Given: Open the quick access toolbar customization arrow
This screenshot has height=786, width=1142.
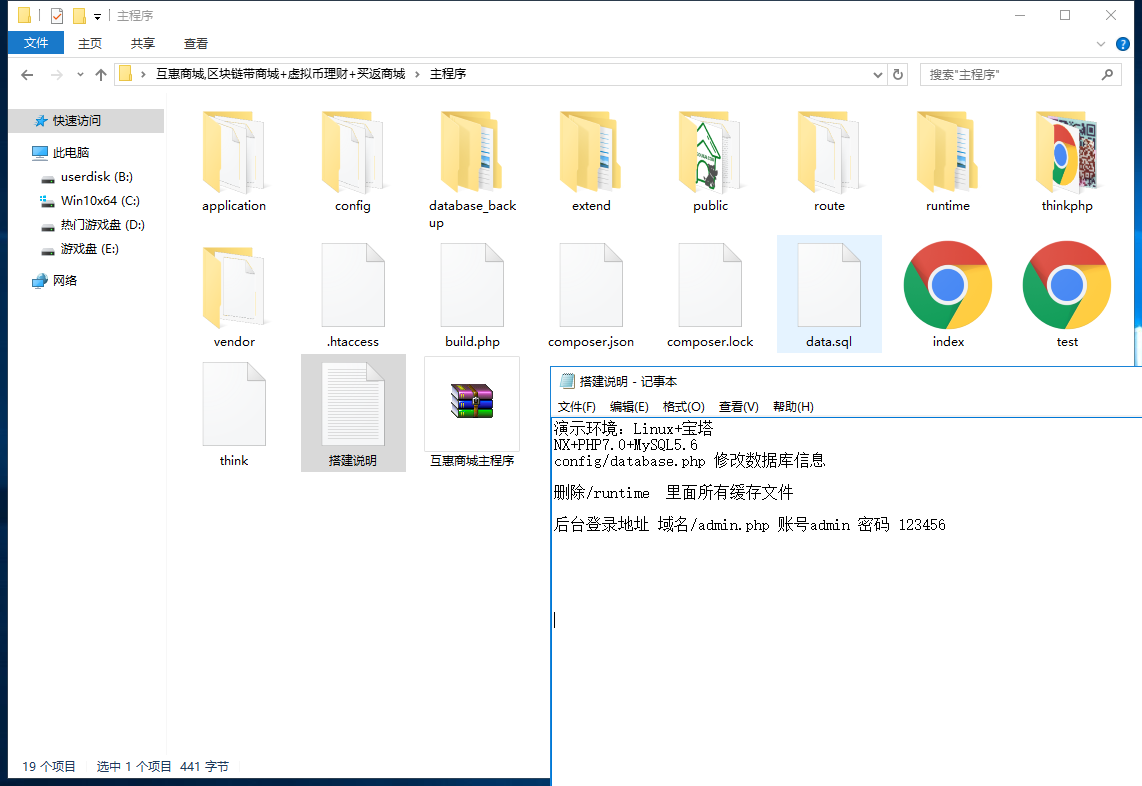Looking at the screenshot, I should 95,15.
